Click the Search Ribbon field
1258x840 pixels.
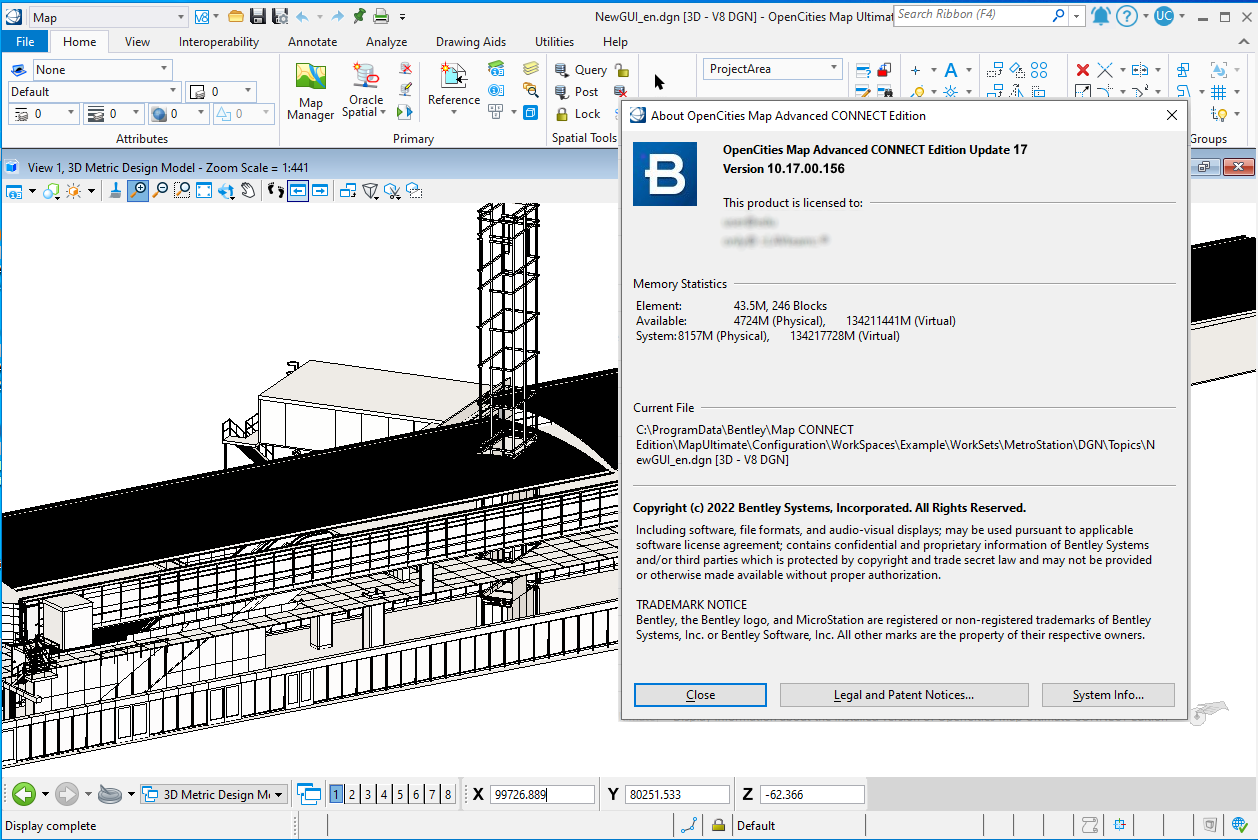[981, 16]
